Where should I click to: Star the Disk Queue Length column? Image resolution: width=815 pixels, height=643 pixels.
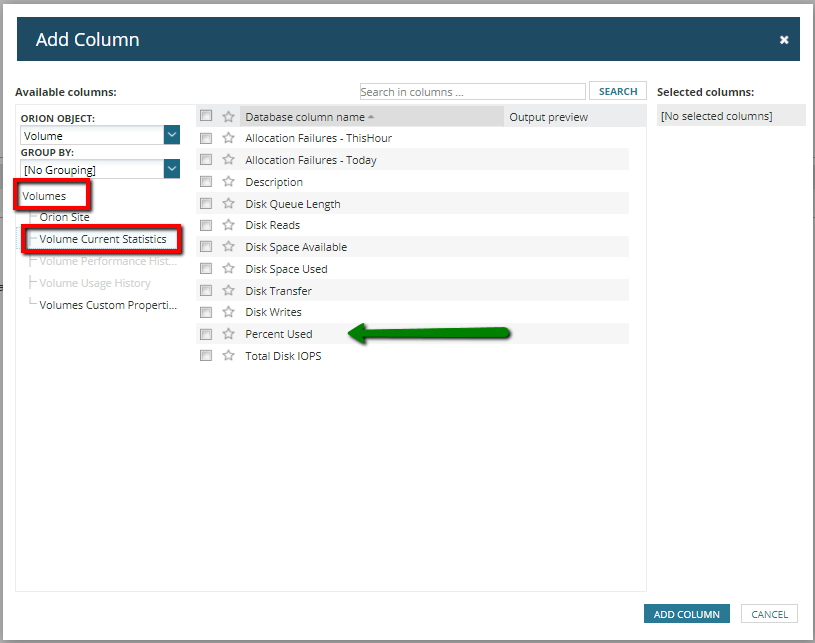pos(228,203)
